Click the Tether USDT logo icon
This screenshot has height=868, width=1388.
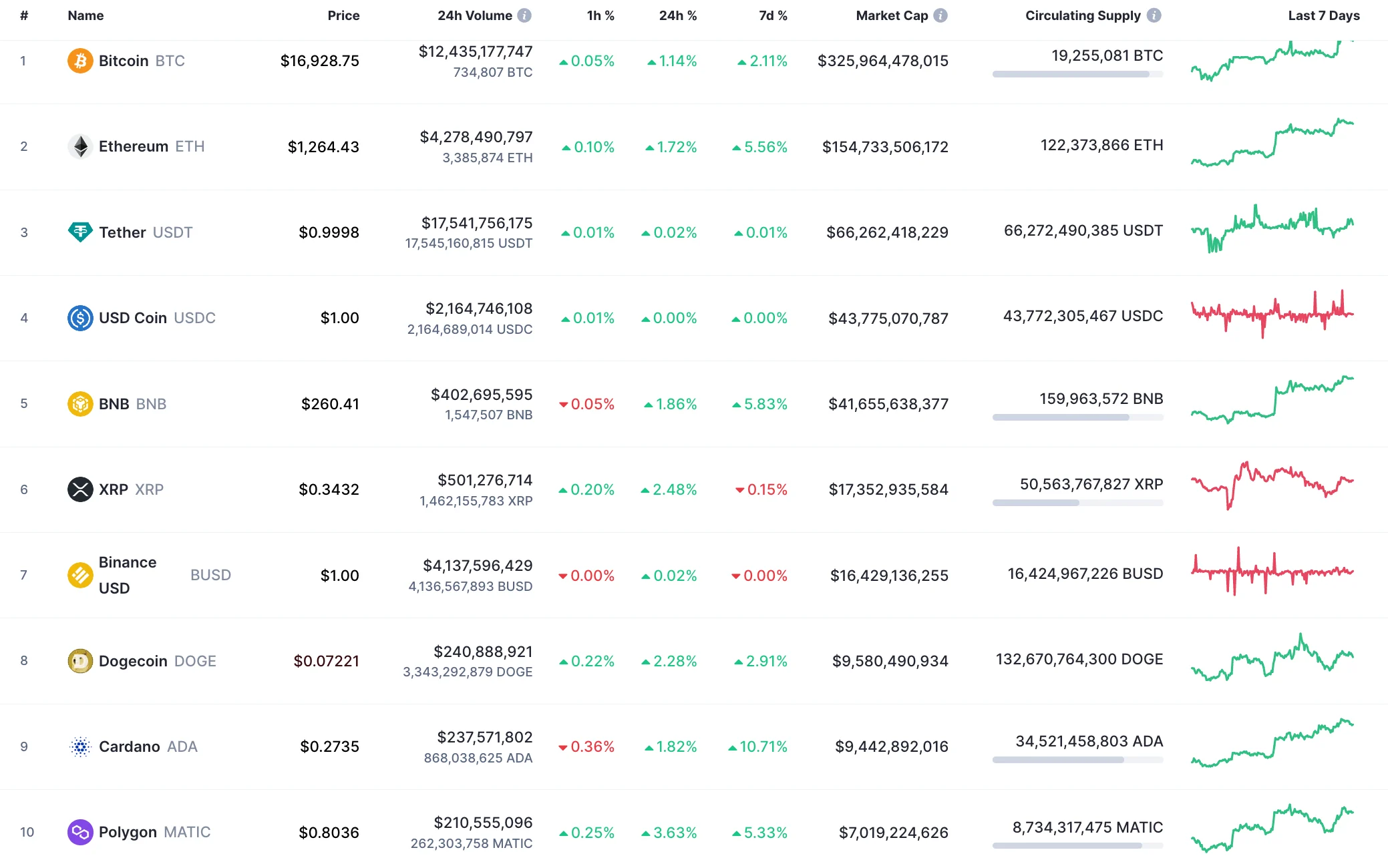point(79,232)
